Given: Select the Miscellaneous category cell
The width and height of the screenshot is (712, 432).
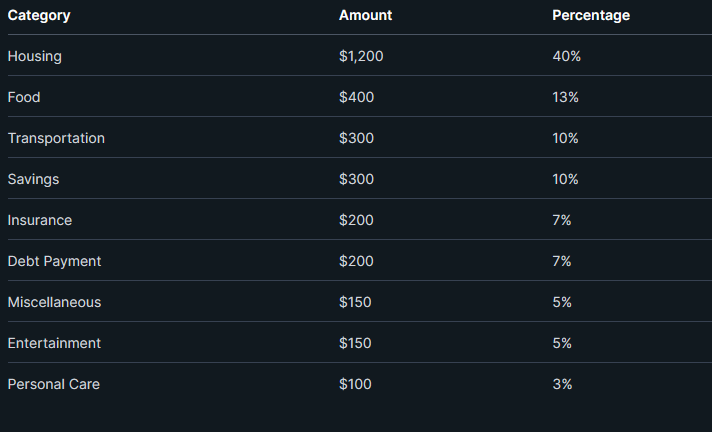Looking at the screenshot, I should click(54, 302).
